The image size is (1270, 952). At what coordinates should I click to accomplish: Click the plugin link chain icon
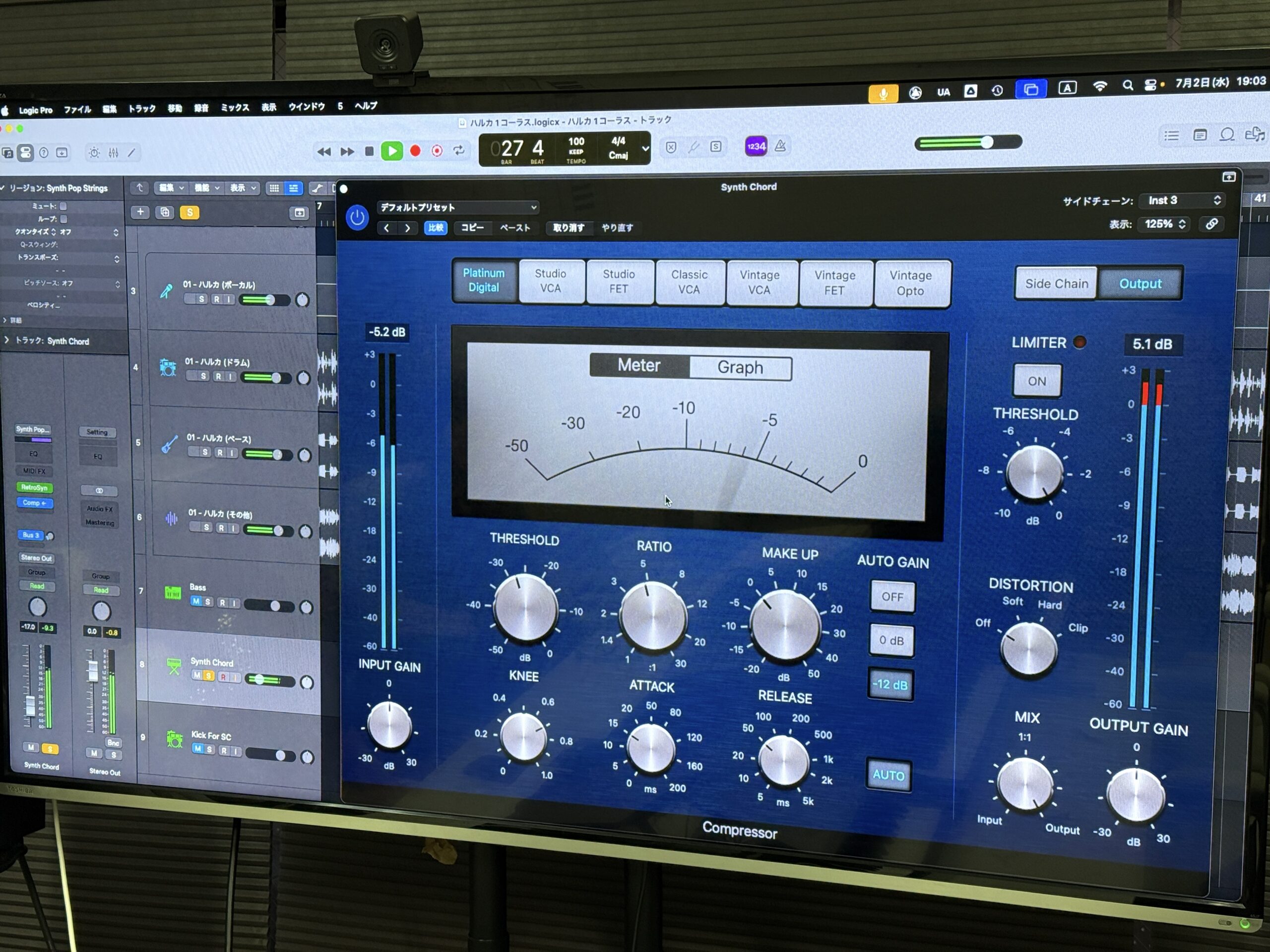point(1211,224)
